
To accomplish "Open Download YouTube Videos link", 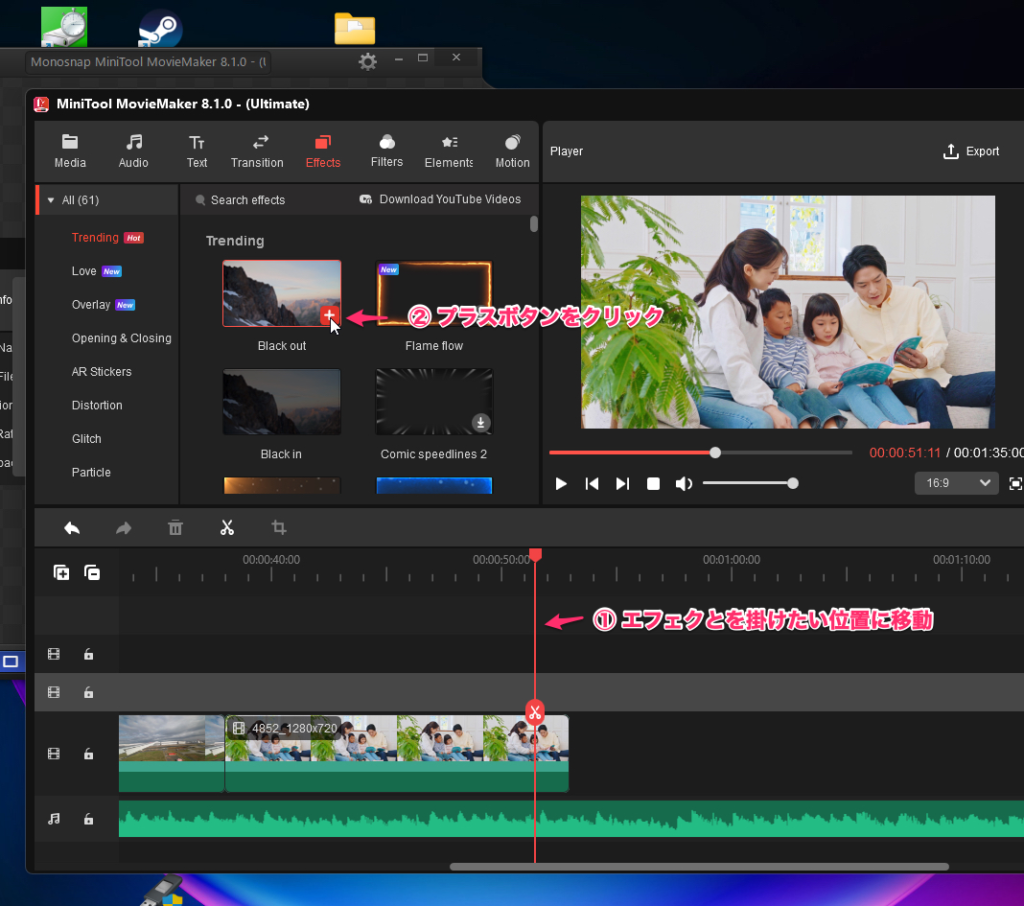I will (440, 200).
